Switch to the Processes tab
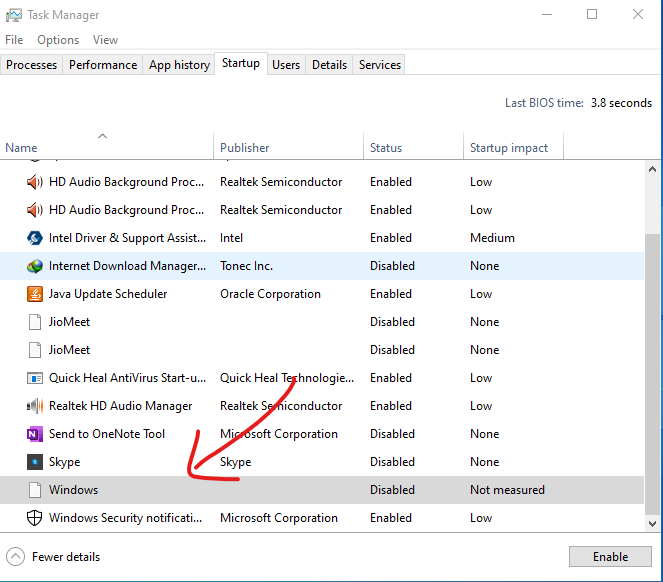This screenshot has height=582, width=663. point(31,65)
